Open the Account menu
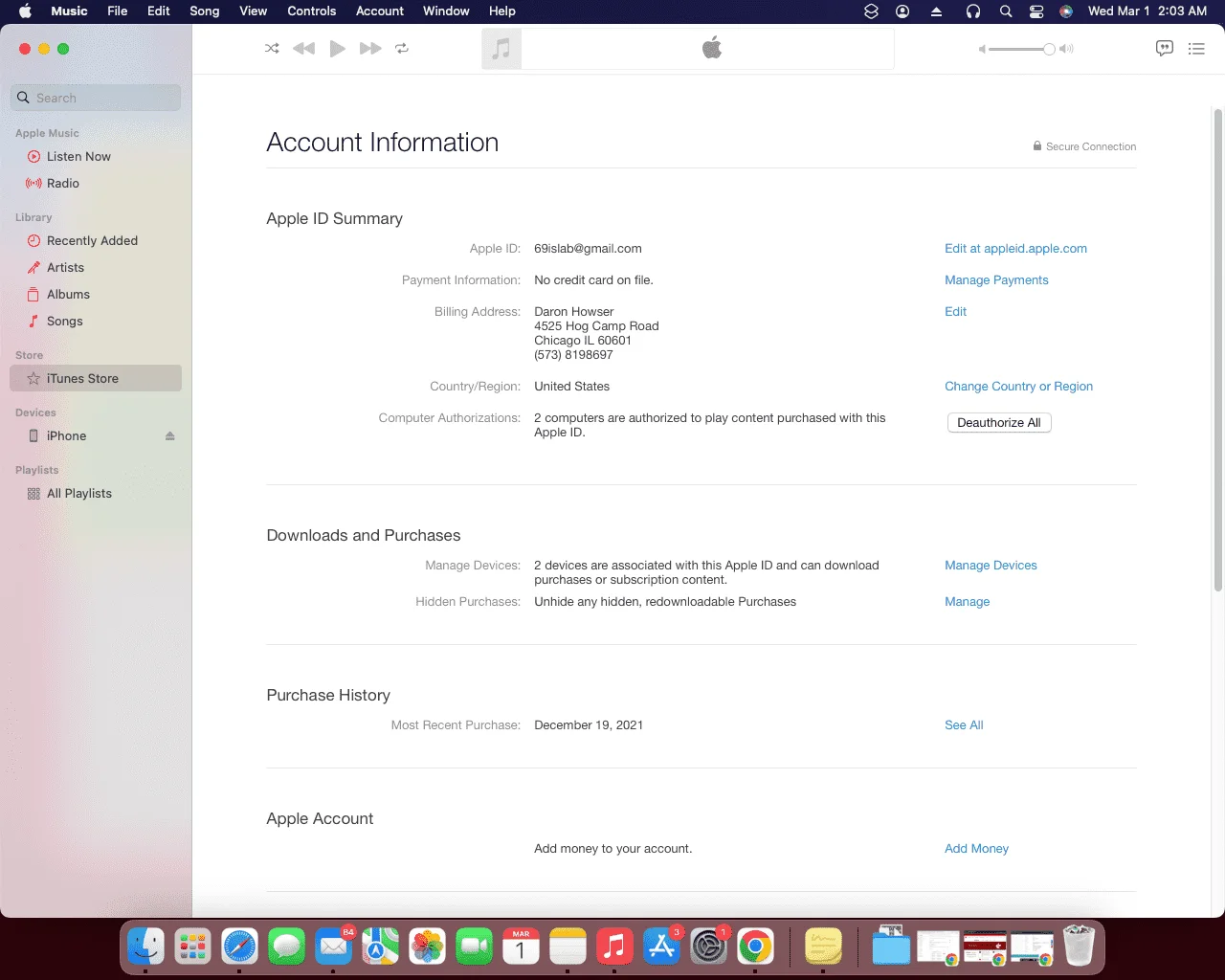This screenshot has width=1225, height=980. [x=380, y=11]
